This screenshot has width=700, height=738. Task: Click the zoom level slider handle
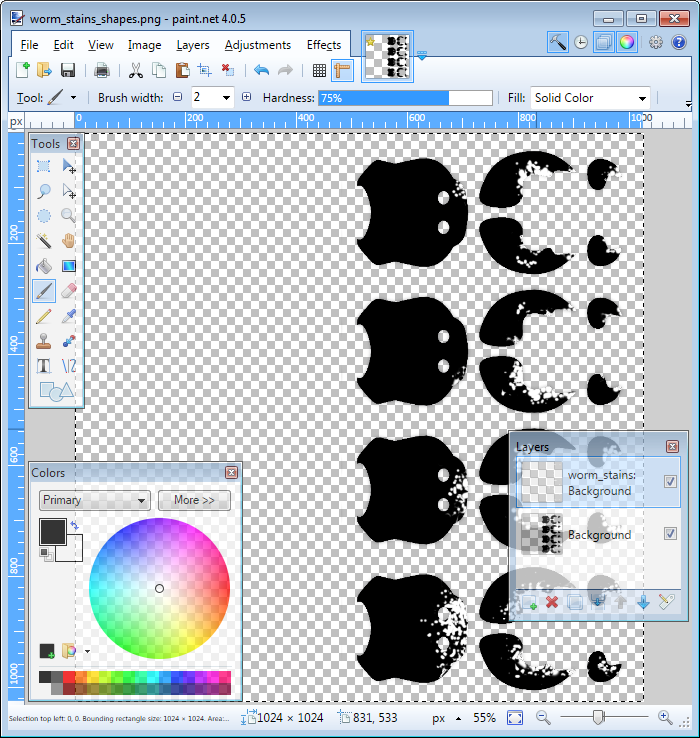tap(598, 717)
